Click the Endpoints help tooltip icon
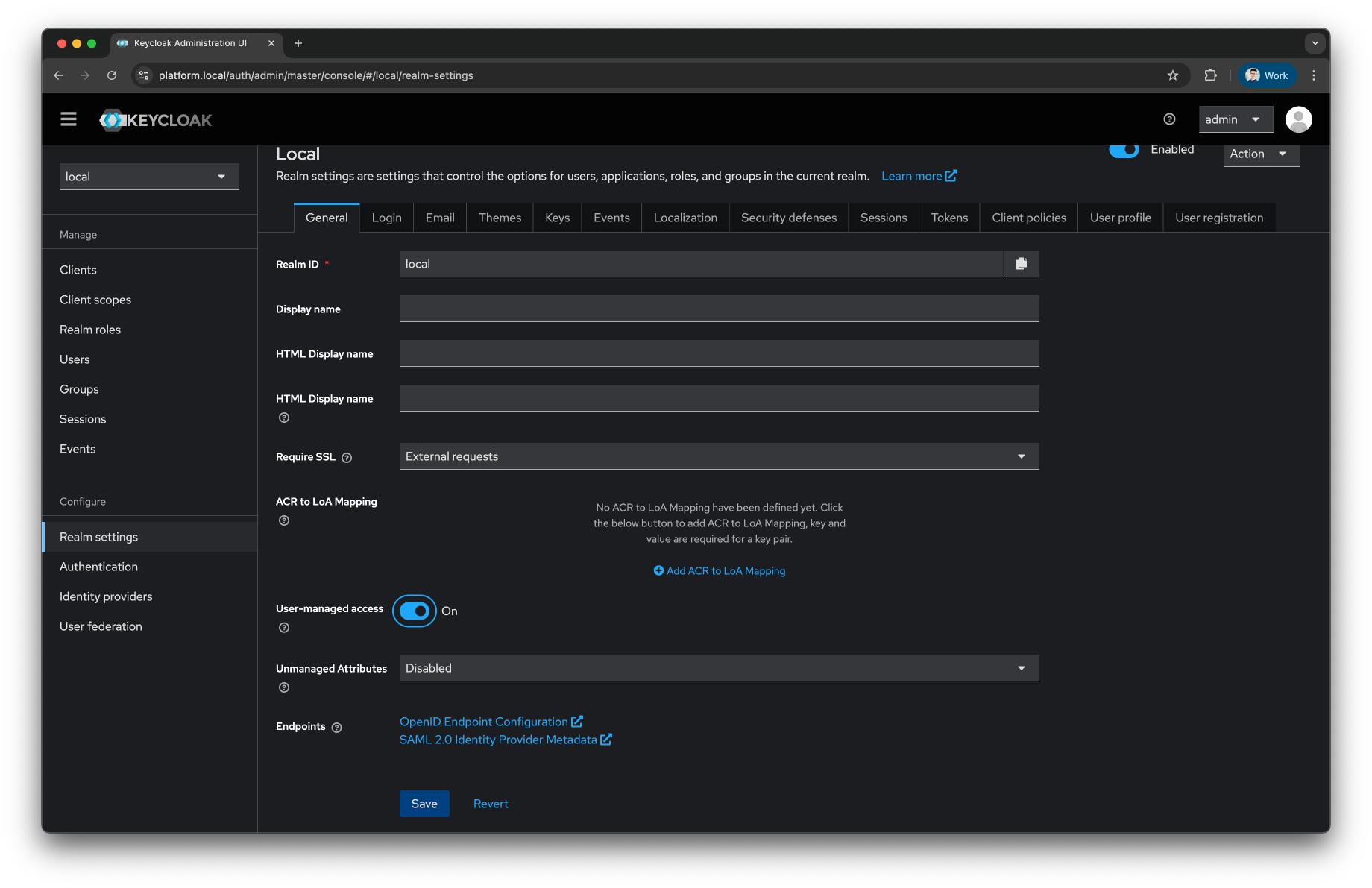 [x=336, y=727]
